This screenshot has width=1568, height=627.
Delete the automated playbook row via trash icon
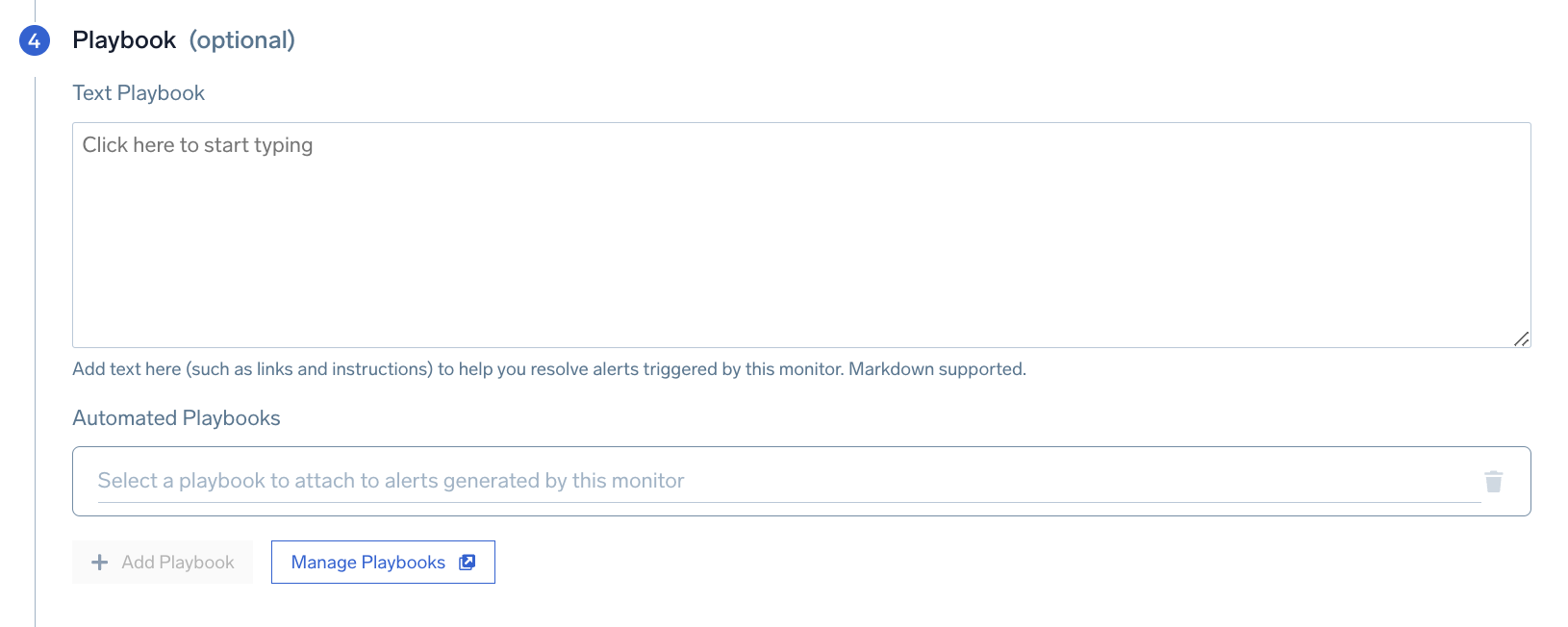[1493, 482]
